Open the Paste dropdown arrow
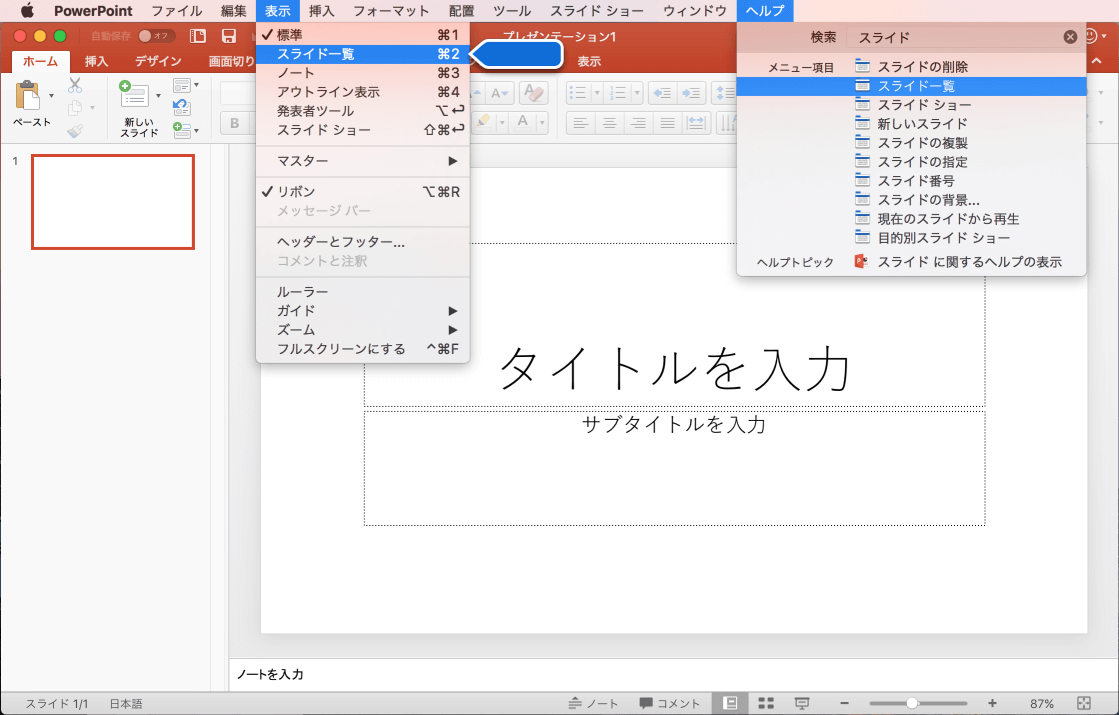This screenshot has width=1119, height=715. coord(51,96)
